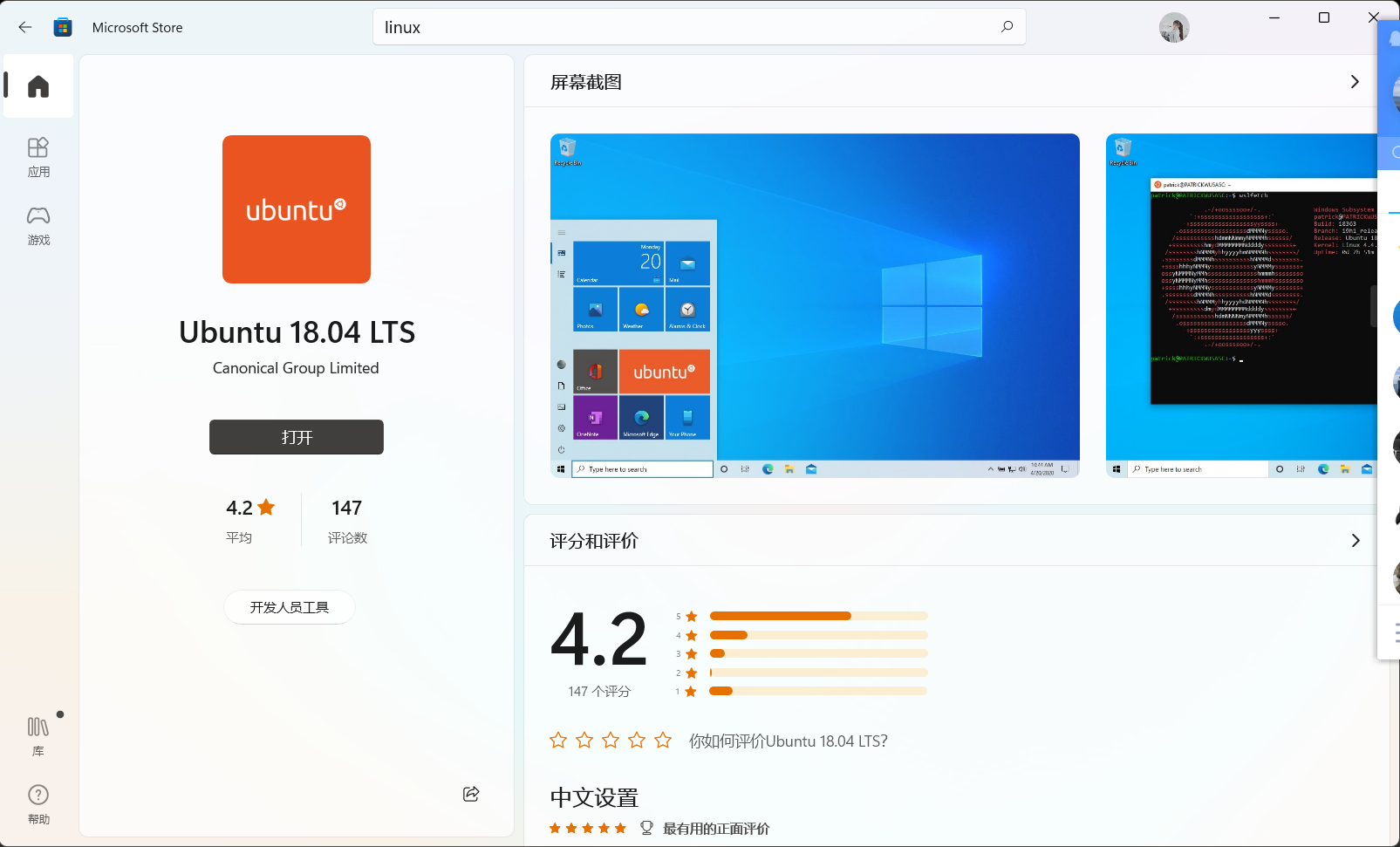
Task: Open the 应用 (Apps) section
Action: [38, 157]
